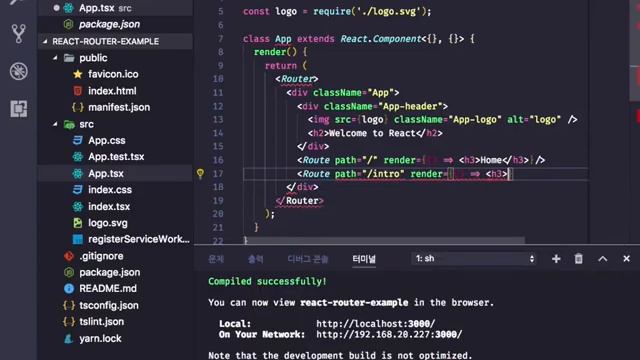The image size is (640, 360).
Task: Switch to the 디버그 콘솔 tab
Action: click(x=308, y=259)
